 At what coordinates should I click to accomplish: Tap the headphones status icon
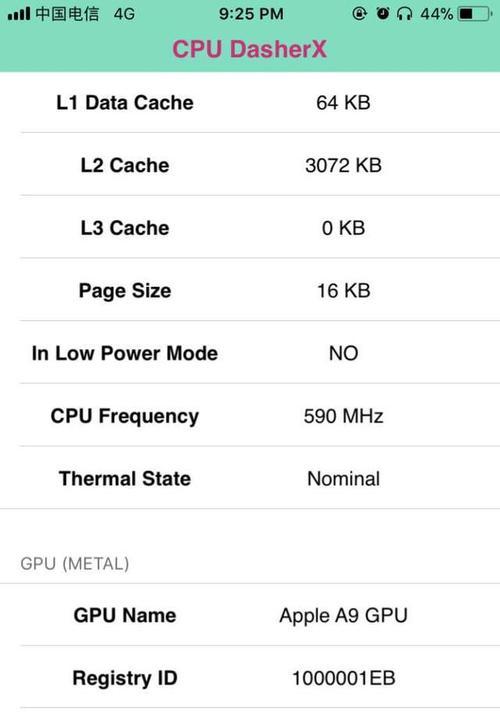(405, 14)
